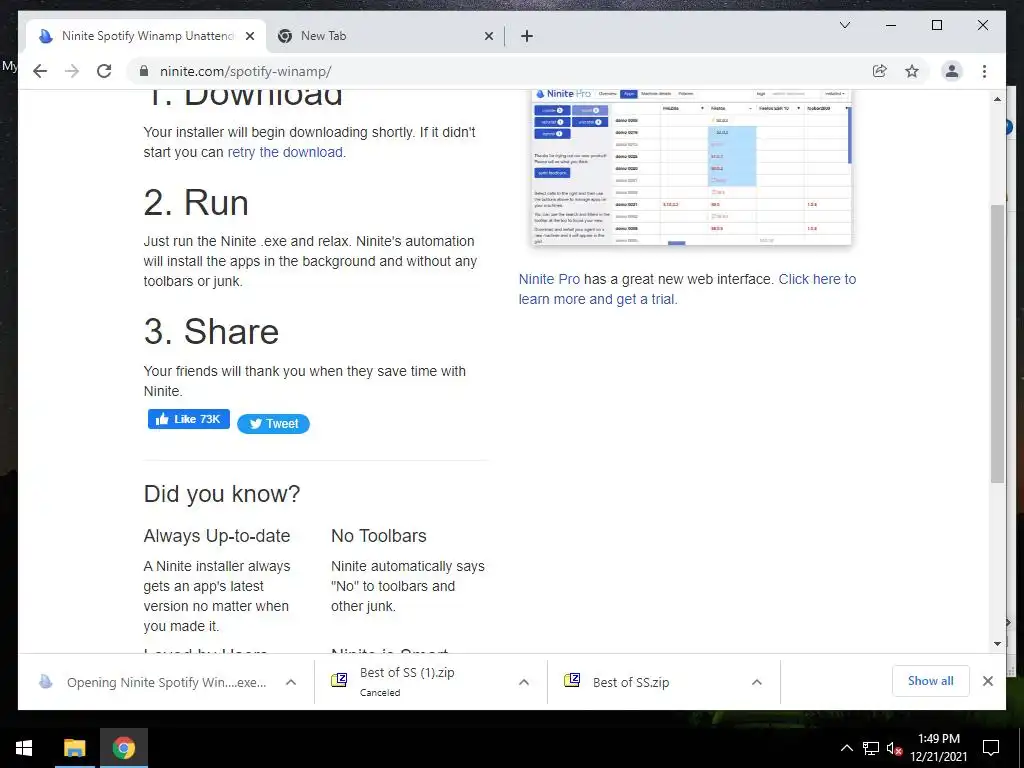The image size is (1024, 768).
Task: Open the Ninite Pro screenshot thumbnail
Action: tap(692, 167)
